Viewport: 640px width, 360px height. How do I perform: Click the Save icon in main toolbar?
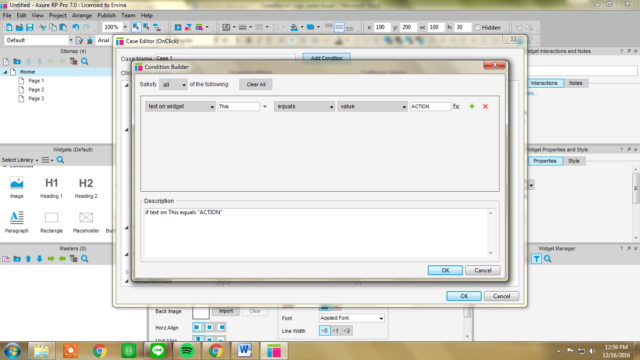pyautogui.click(x=29, y=27)
